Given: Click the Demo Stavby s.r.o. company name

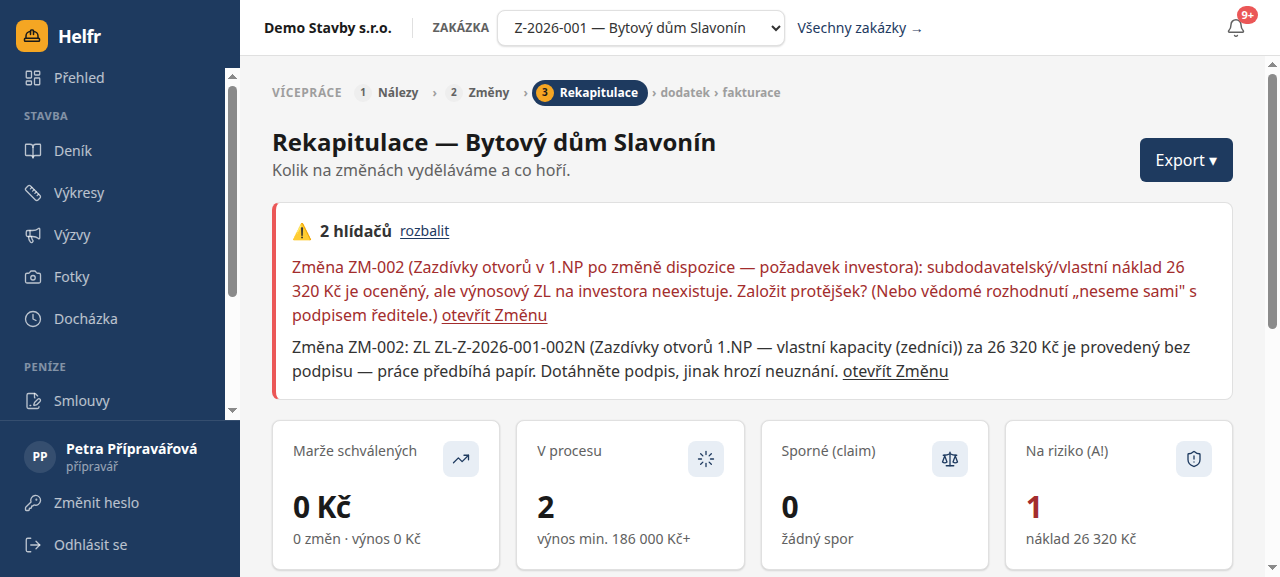Looking at the screenshot, I should (x=328, y=28).
